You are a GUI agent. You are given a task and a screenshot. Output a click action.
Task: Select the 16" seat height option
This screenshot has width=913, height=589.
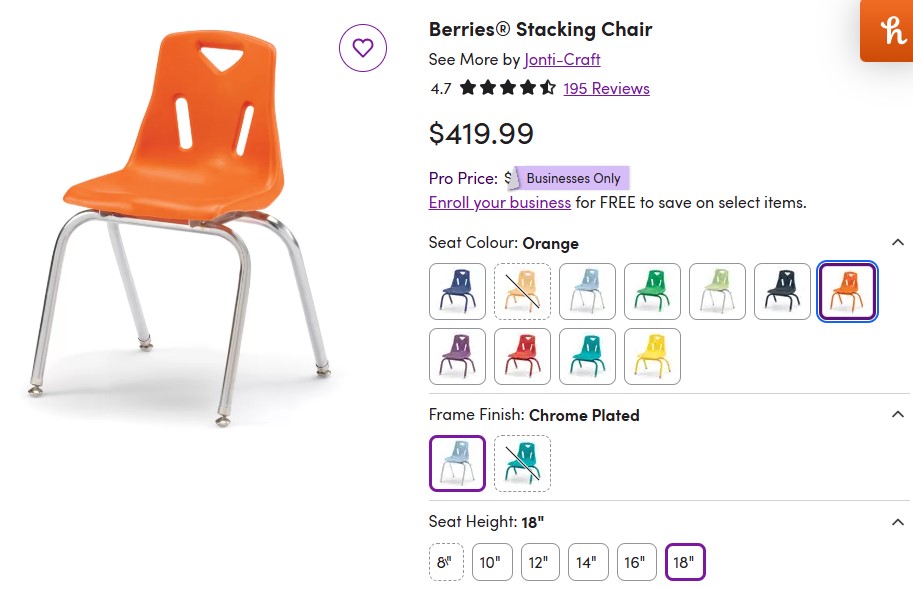point(636,562)
